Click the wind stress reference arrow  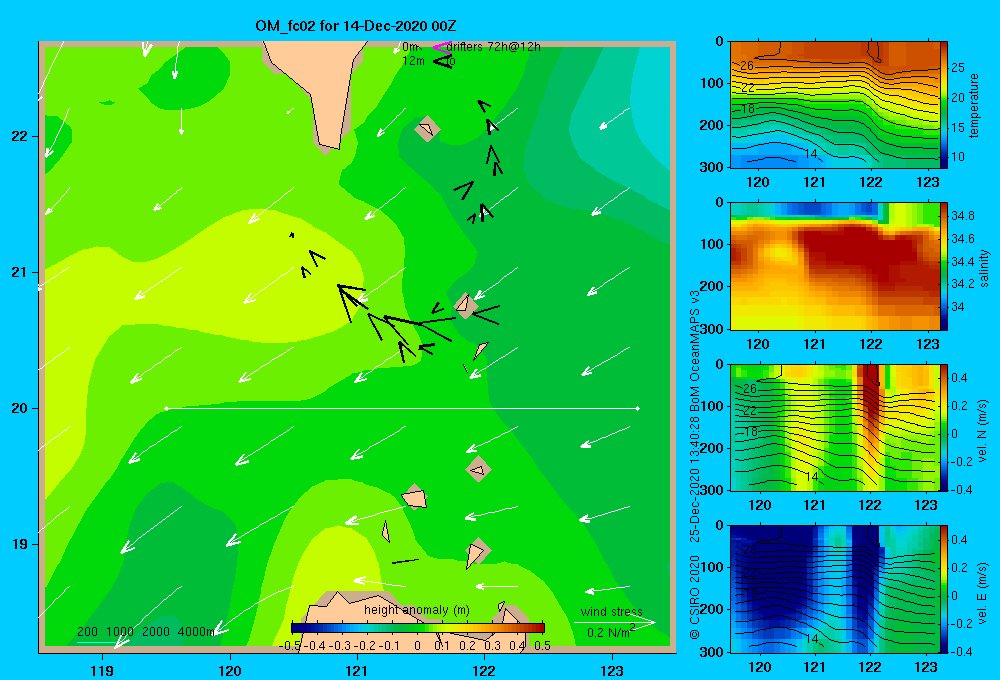615,622
